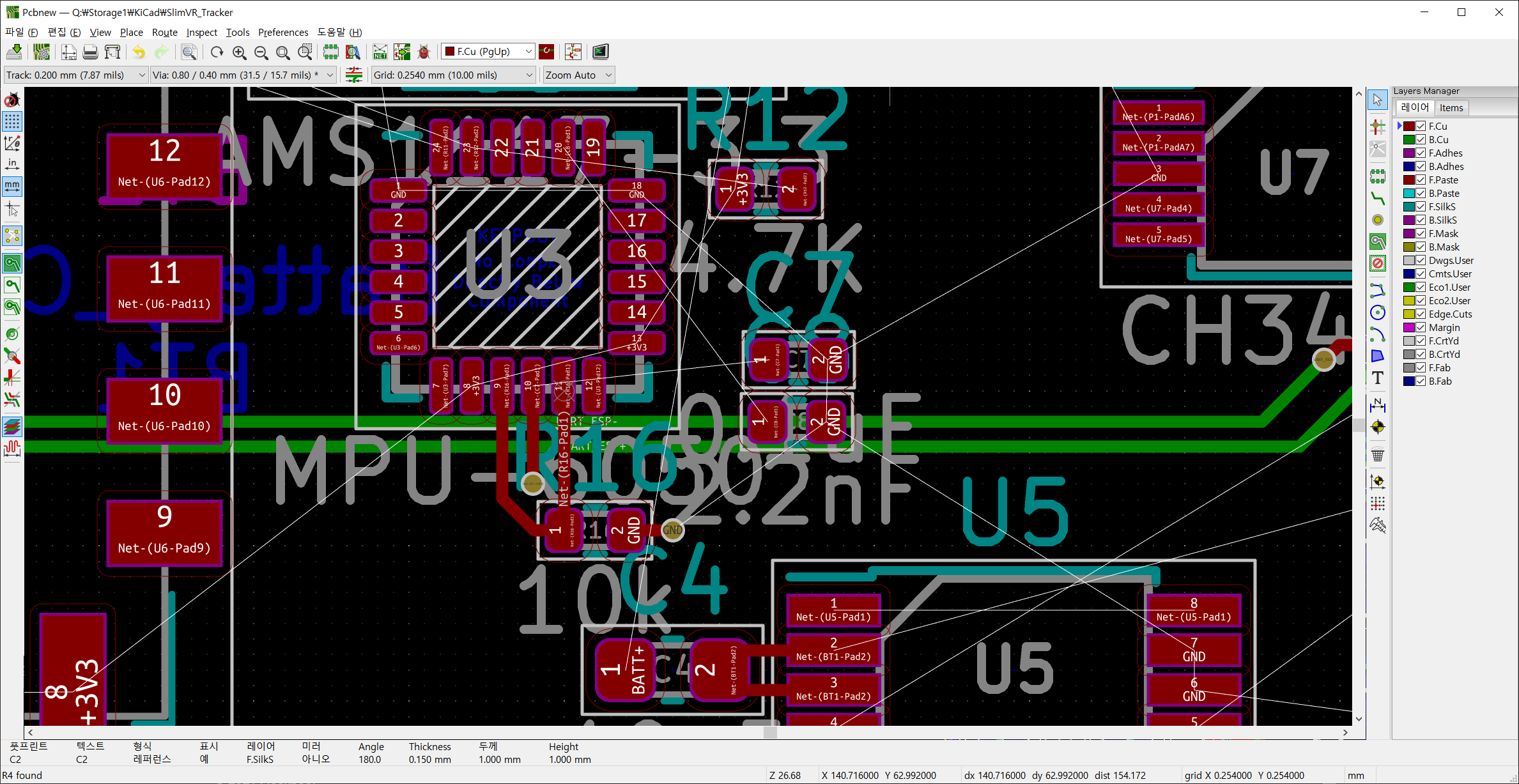Image resolution: width=1519 pixels, height=784 pixels.
Task: Uncheck the F.SilkS layer checkbox
Action: tap(1421, 207)
